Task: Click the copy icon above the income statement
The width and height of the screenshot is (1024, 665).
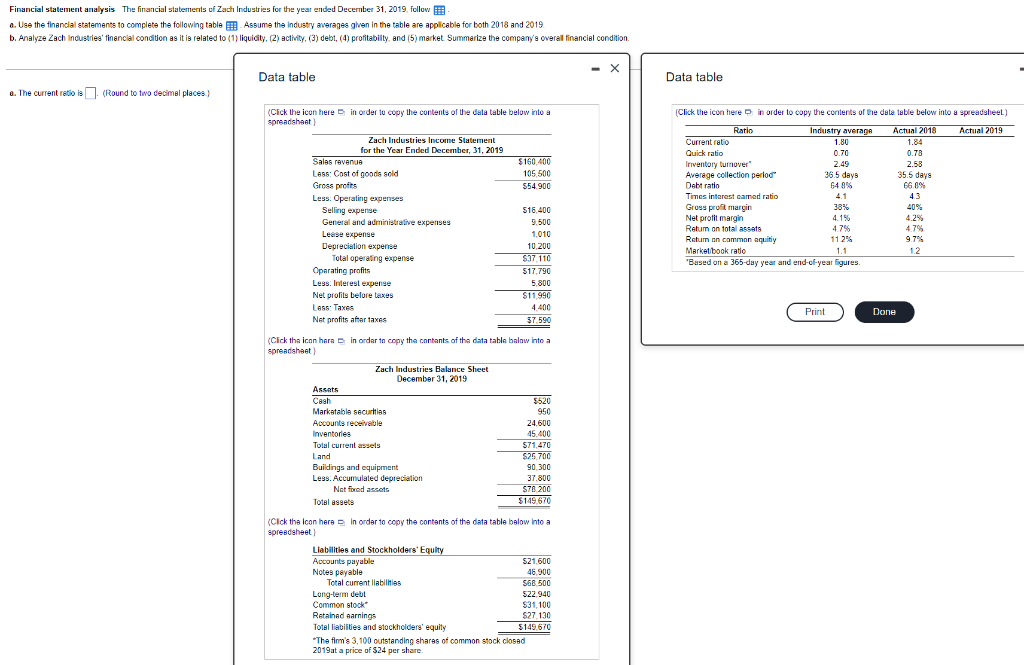Action: coord(341,110)
